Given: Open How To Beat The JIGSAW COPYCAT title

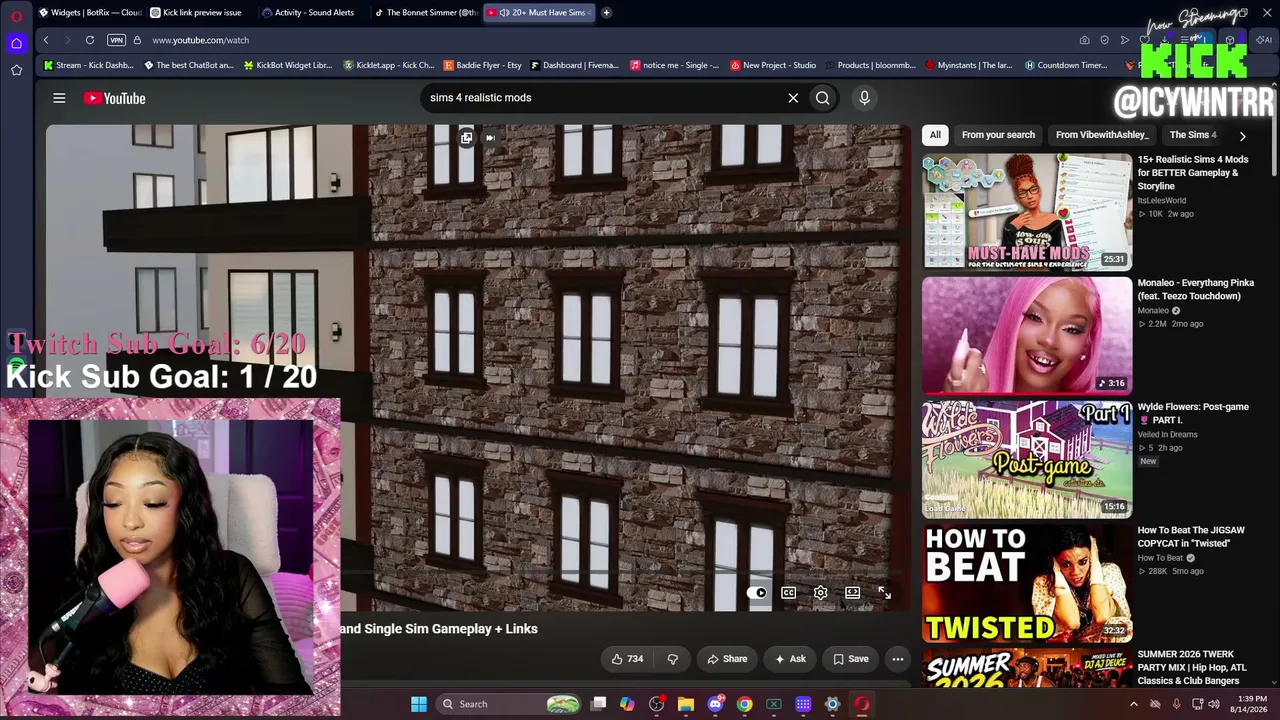Looking at the screenshot, I should (1191, 537).
